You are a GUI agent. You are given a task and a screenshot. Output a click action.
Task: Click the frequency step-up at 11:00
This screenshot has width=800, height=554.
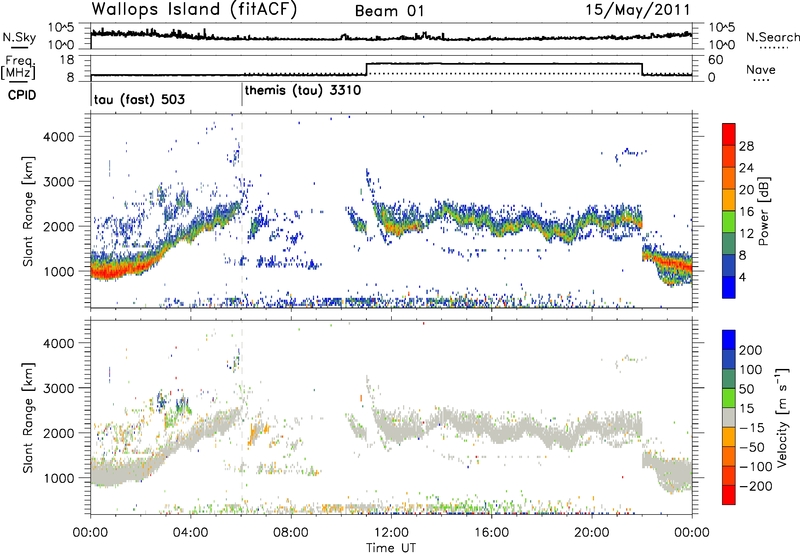pyautogui.click(x=366, y=69)
